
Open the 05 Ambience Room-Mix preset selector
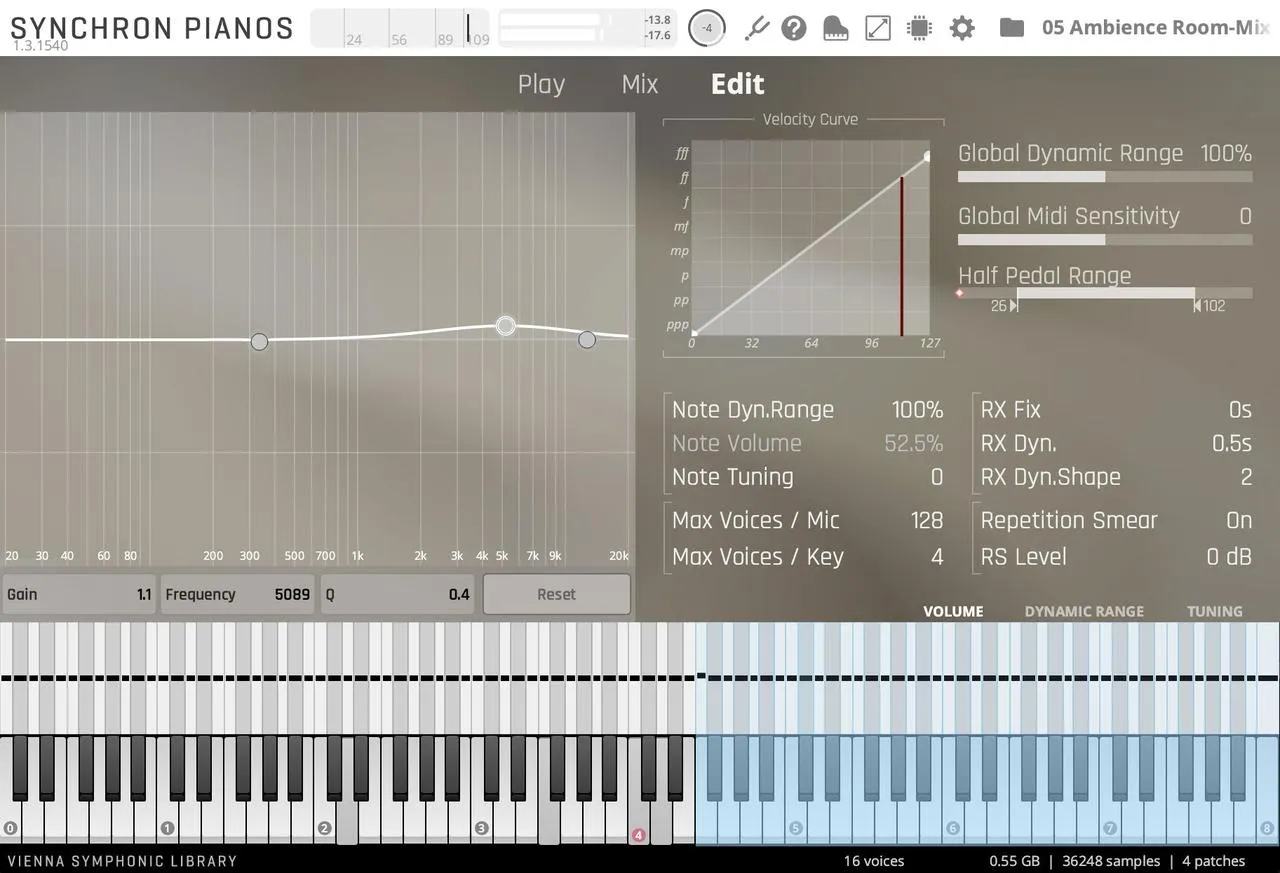pos(1155,28)
